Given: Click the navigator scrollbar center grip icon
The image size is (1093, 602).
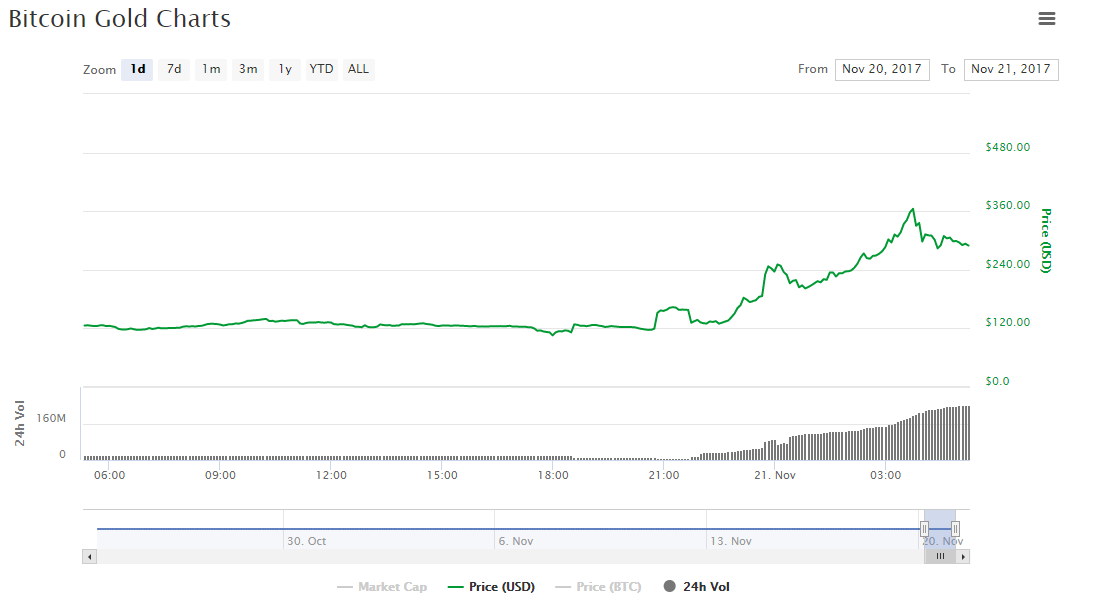Looking at the screenshot, I should (x=940, y=556).
